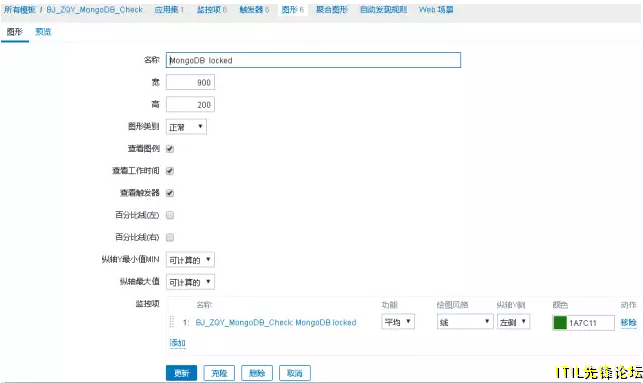Open the 纵轴Y侧 dropdown showing 左侧
643x383 pixels.
pos(513,322)
